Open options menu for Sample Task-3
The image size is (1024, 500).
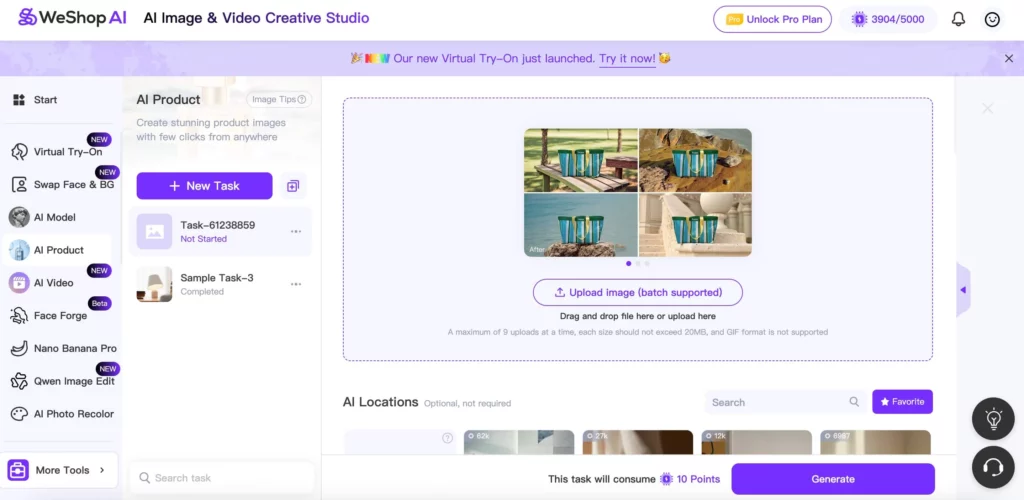(296, 284)
